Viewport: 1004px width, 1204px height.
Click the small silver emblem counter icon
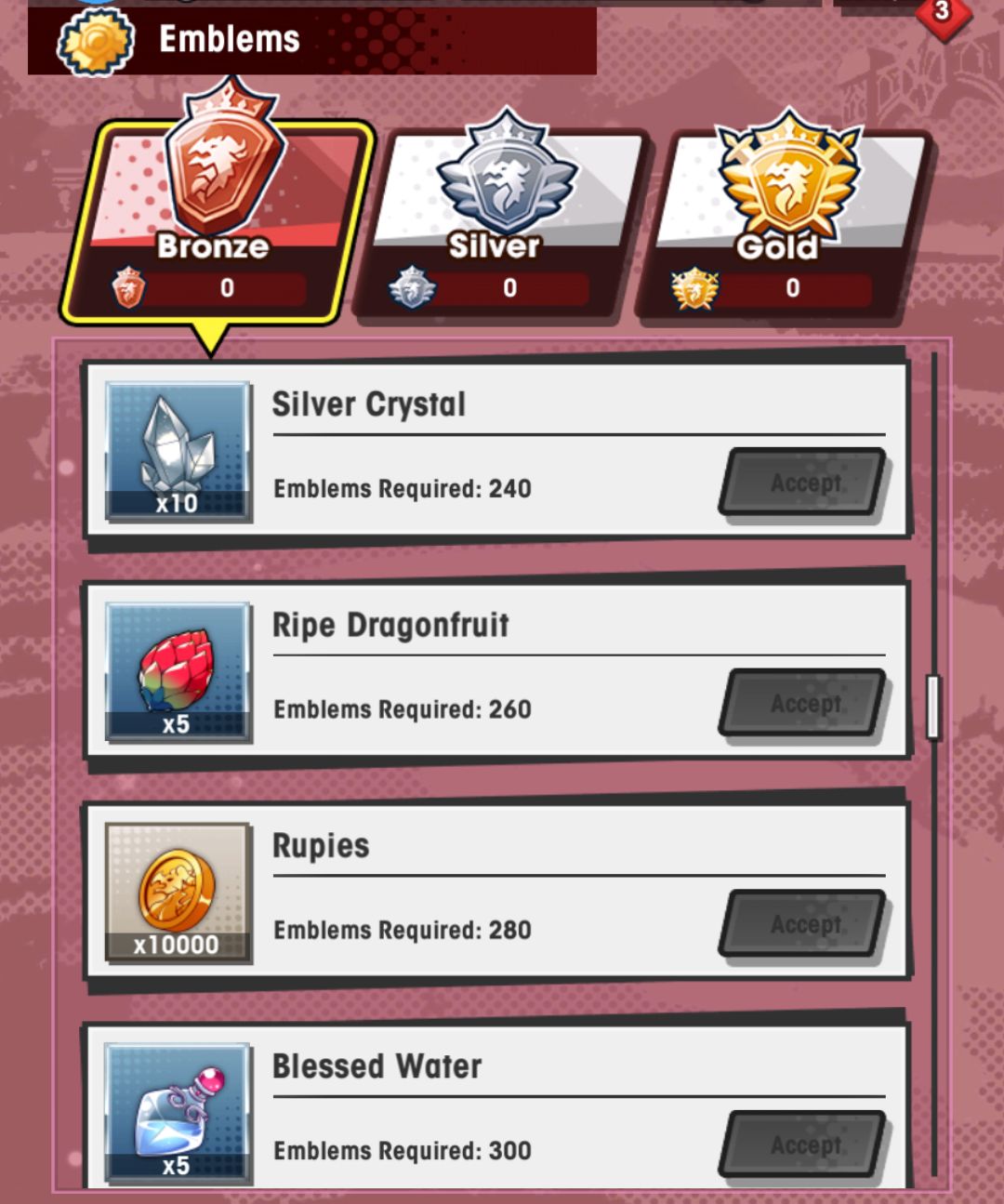pyautogui.click(x=412, y=287)
